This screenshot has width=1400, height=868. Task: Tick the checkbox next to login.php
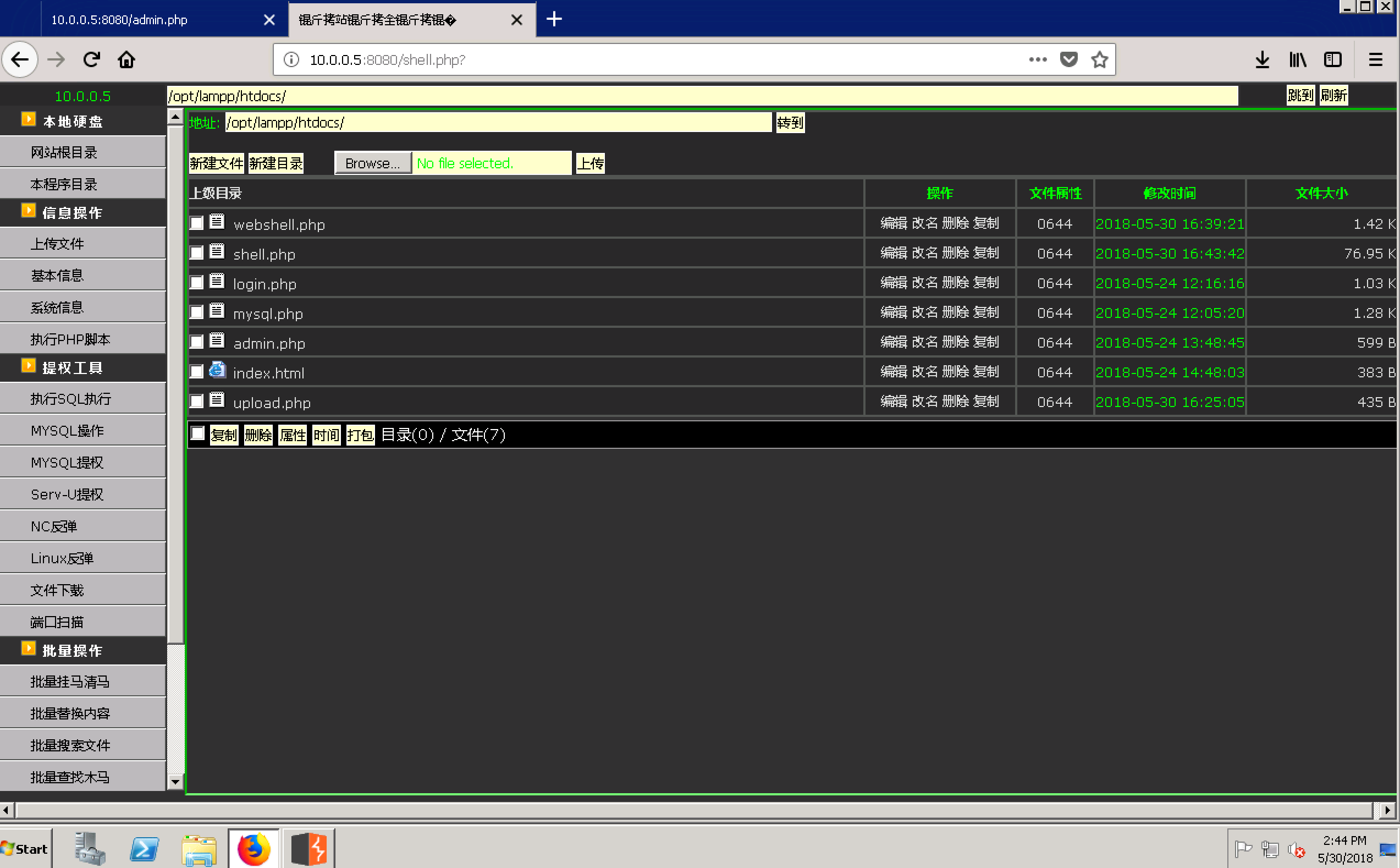point(197,282)
